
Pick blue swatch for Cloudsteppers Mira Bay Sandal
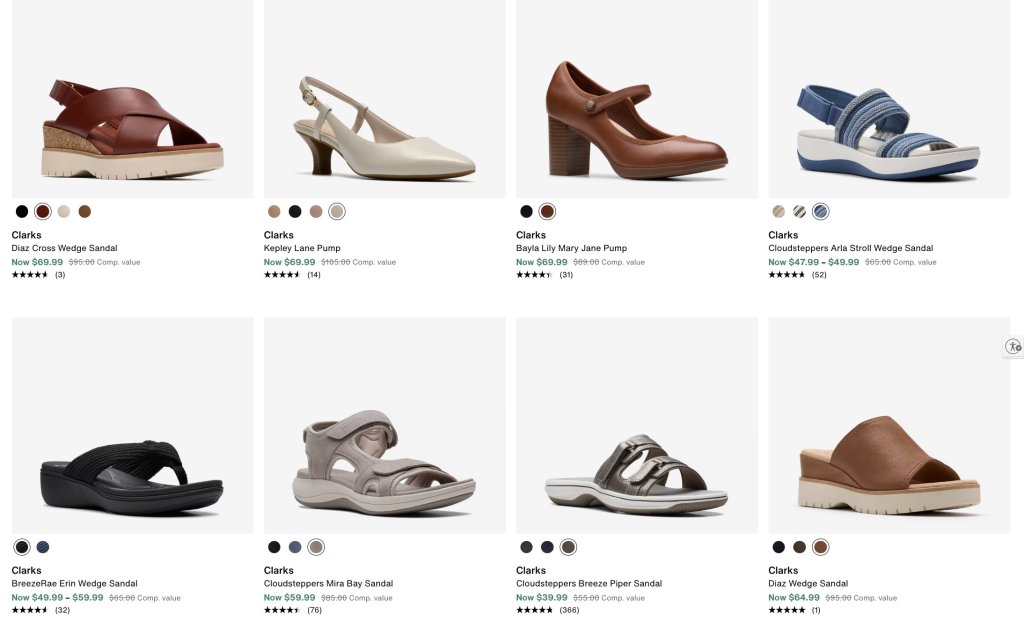click(295, 547)
